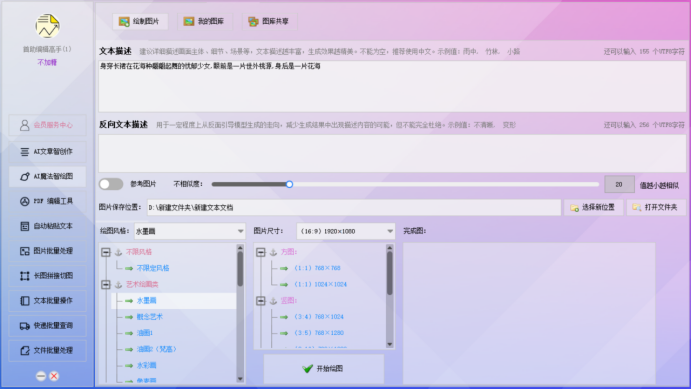Select 水彩画 in the style tree

147,366
